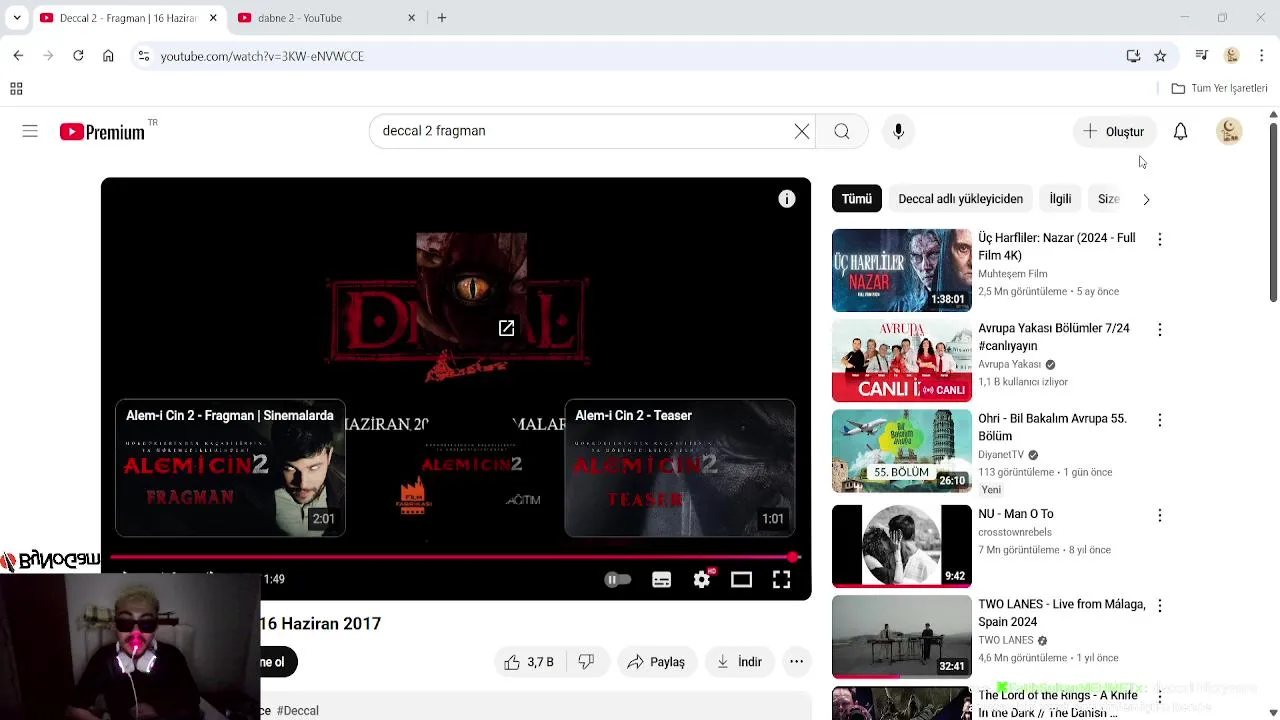Select the İlgili filter chip
Image resolution: width=1280 pixels, height=720 pixels.
click(x=1060, y=199)
